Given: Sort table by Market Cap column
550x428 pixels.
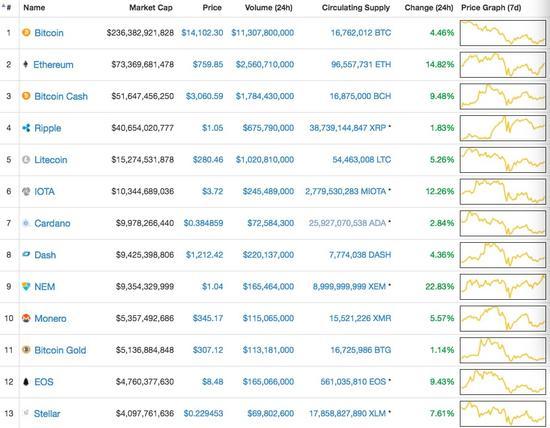Looking at the screenshot, I should (151, 8).
